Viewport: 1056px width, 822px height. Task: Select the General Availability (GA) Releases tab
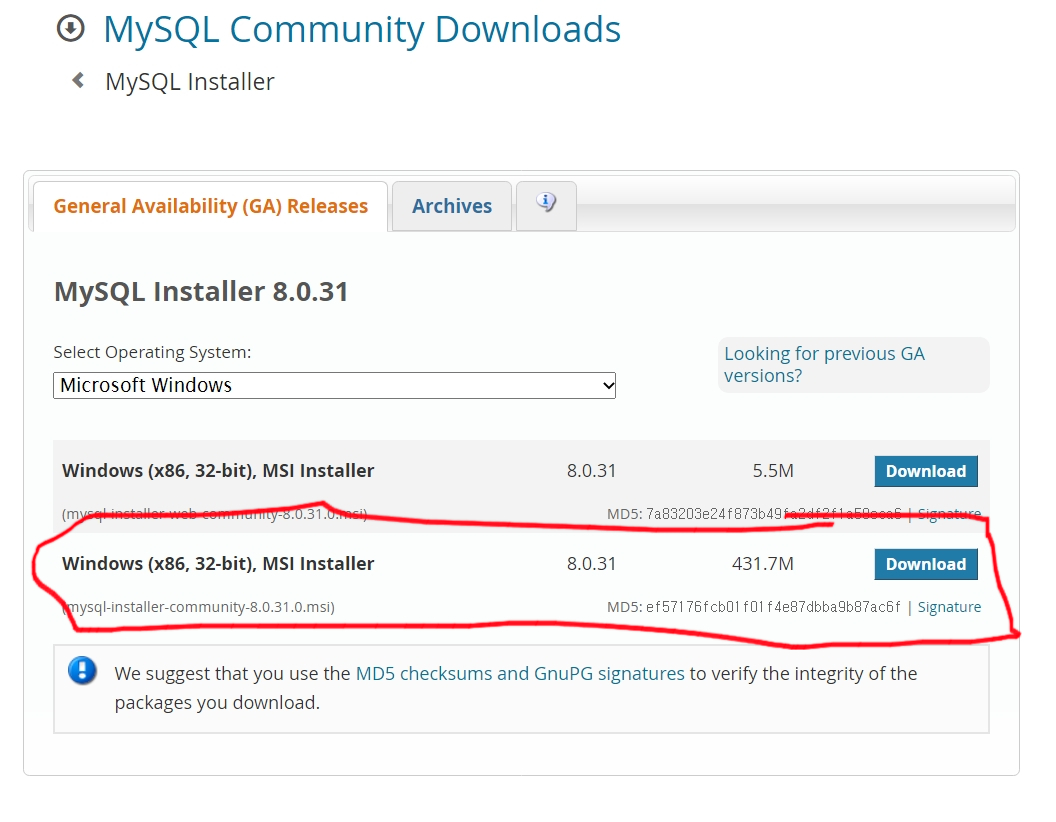(x=211, y=206)
